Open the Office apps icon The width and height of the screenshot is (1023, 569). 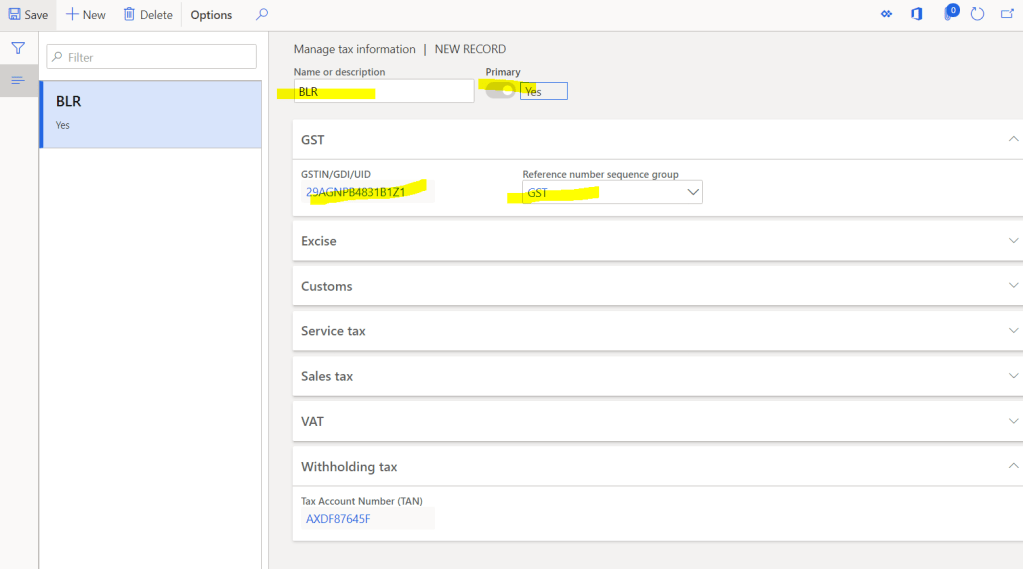[916, 14]
